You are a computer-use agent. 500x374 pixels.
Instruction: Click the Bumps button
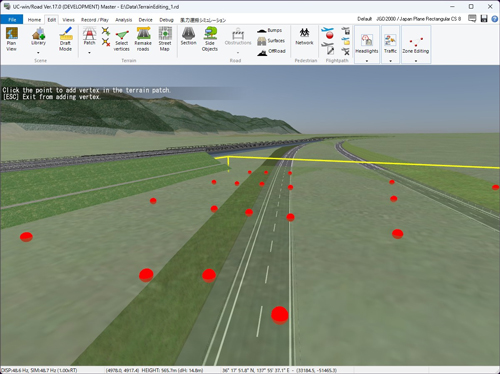tap(270, 30)
